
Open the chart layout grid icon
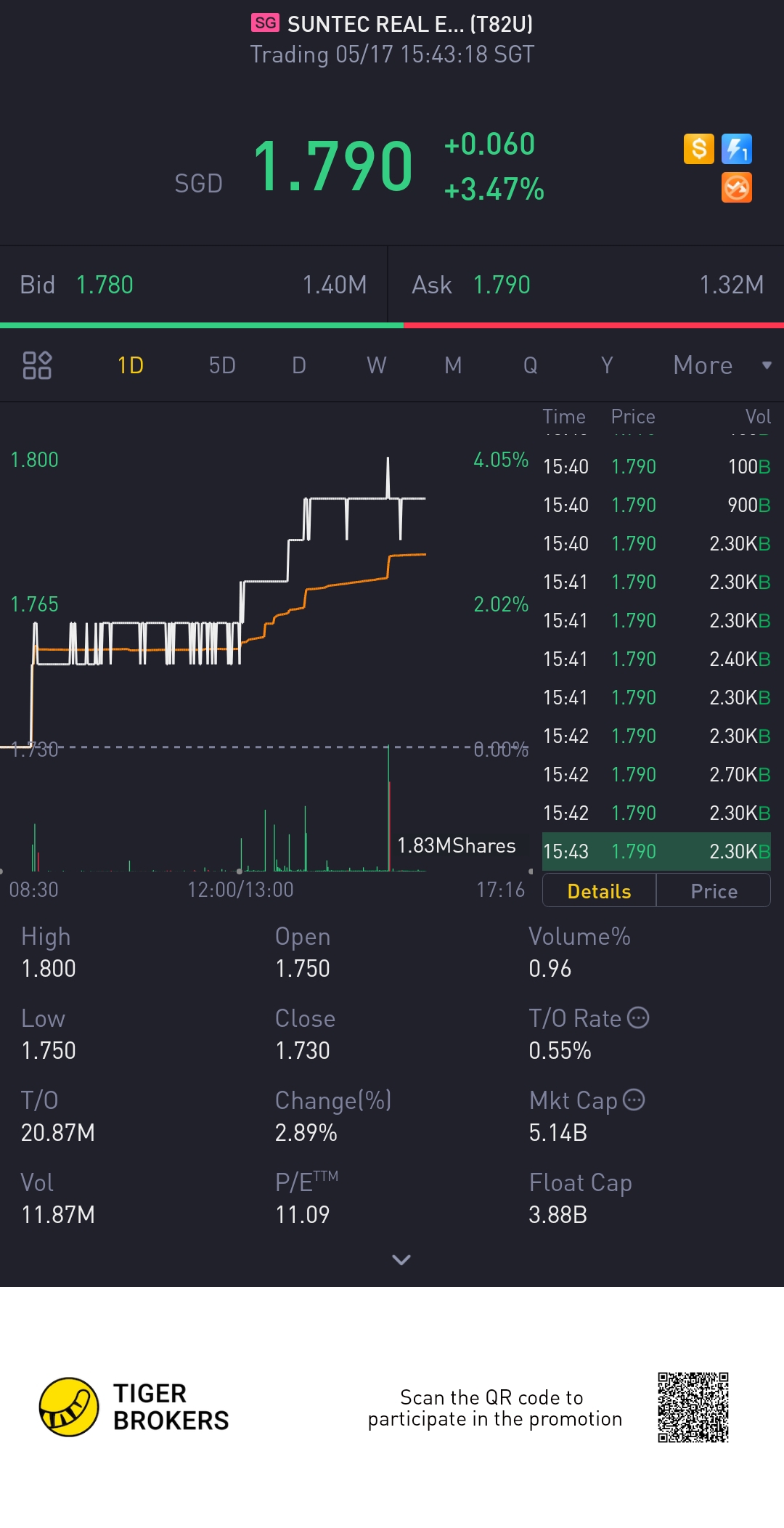click(x=37, y=365)
